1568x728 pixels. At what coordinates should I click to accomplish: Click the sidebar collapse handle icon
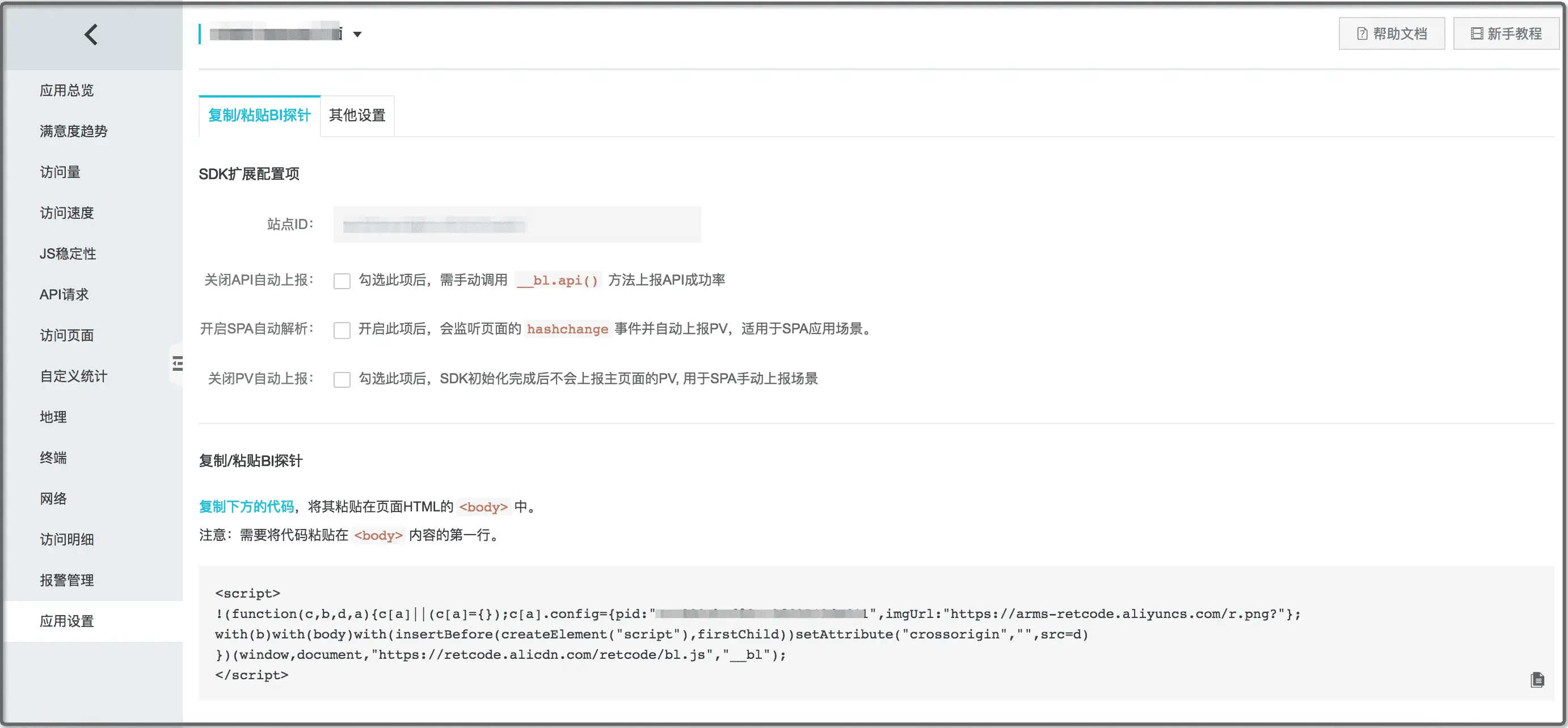tap(177, 363)
